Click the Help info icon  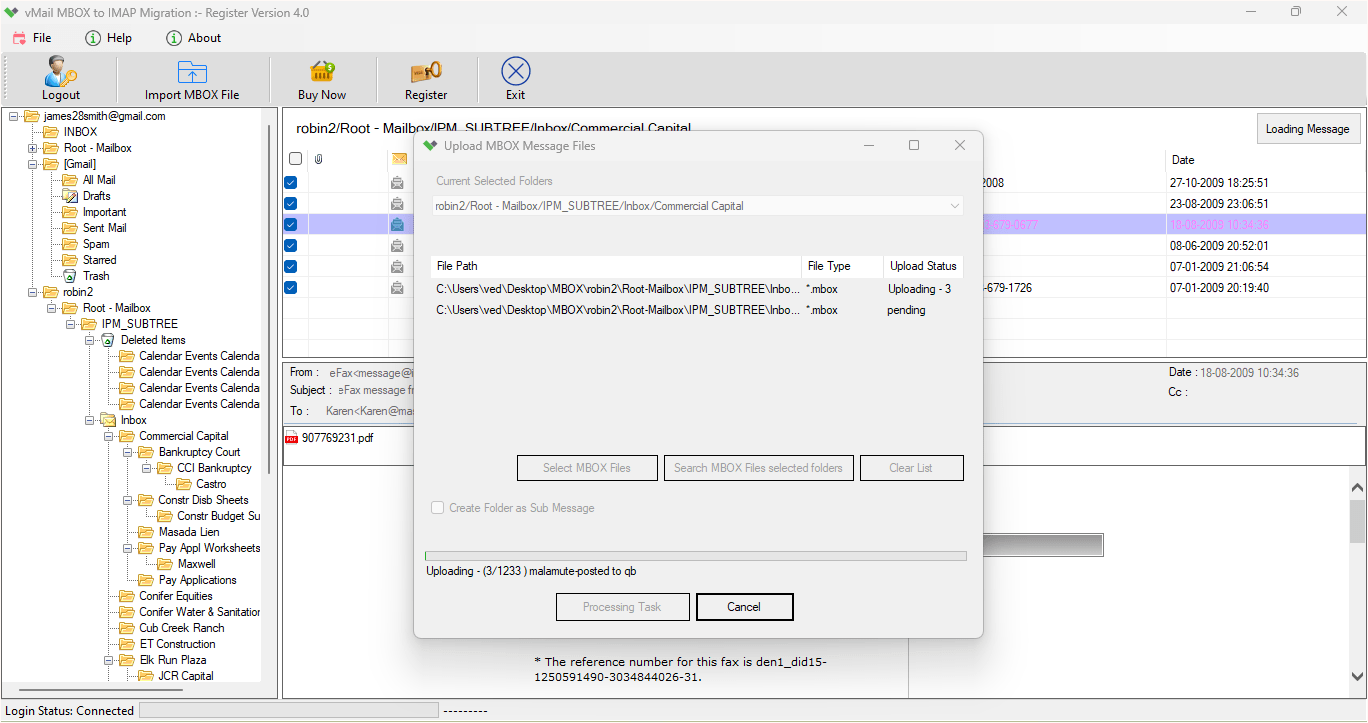pos(93,38)
